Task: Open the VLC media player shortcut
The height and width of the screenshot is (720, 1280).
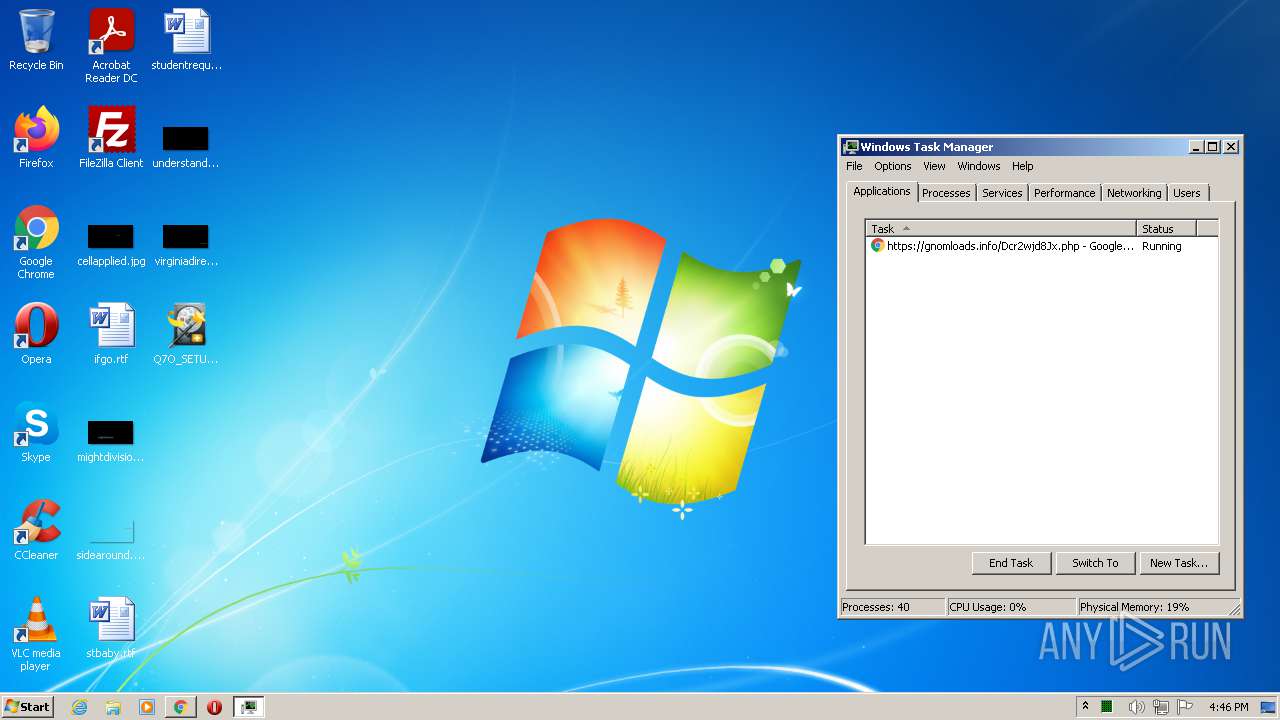Action: (36, 634)
